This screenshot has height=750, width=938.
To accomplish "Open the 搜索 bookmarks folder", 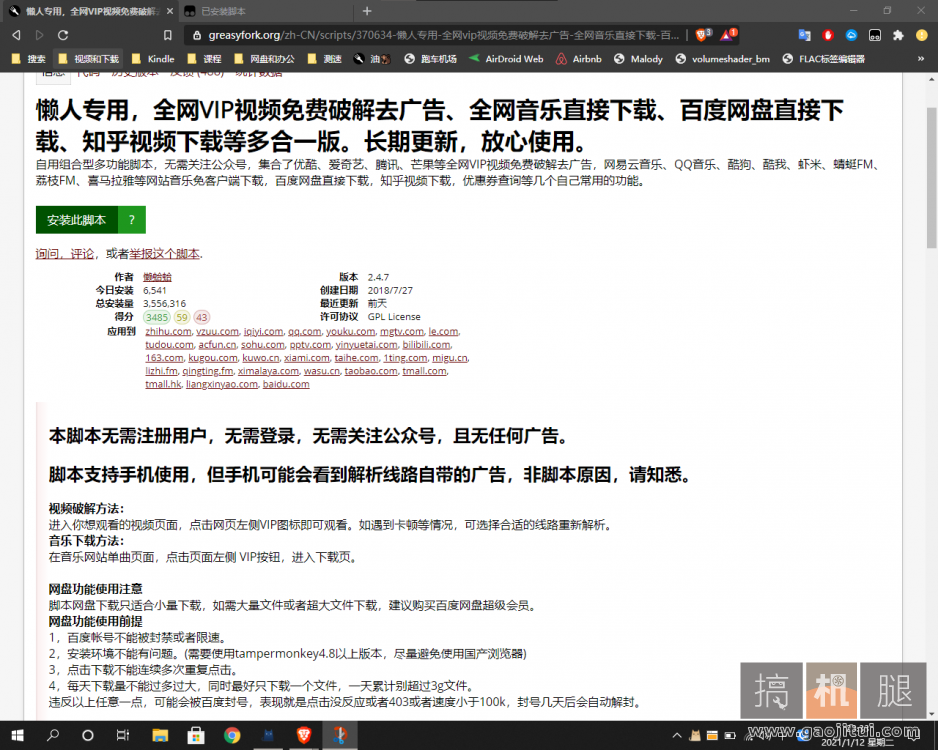I will (29, 59).
